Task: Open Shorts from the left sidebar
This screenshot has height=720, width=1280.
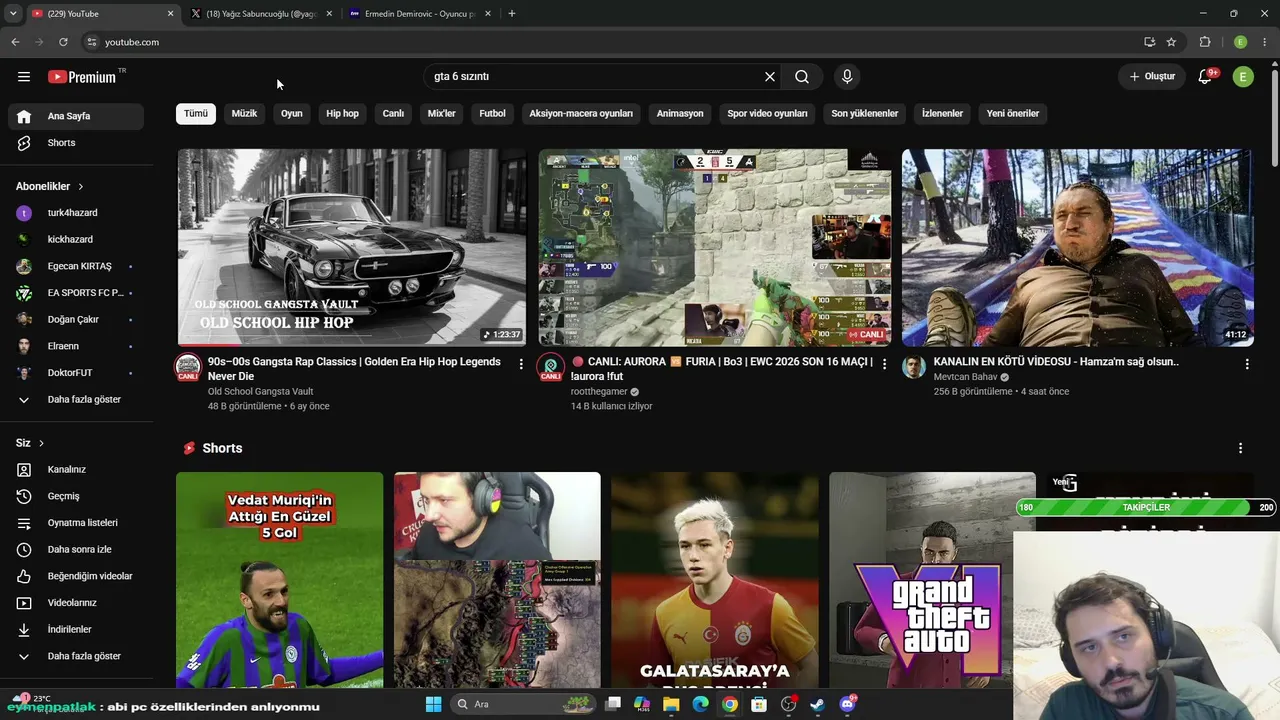Action: tap(76, 143)
